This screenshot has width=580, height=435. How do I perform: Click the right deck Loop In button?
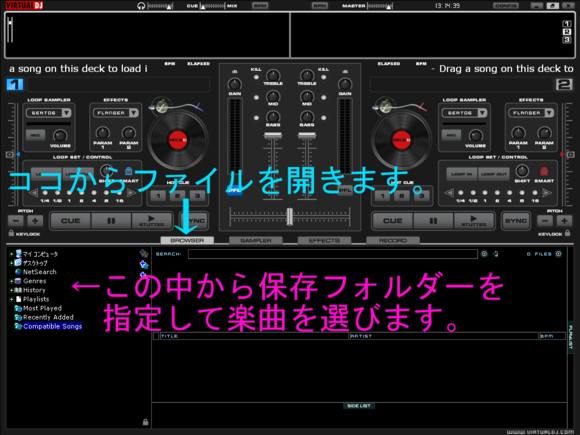(462, 174)
